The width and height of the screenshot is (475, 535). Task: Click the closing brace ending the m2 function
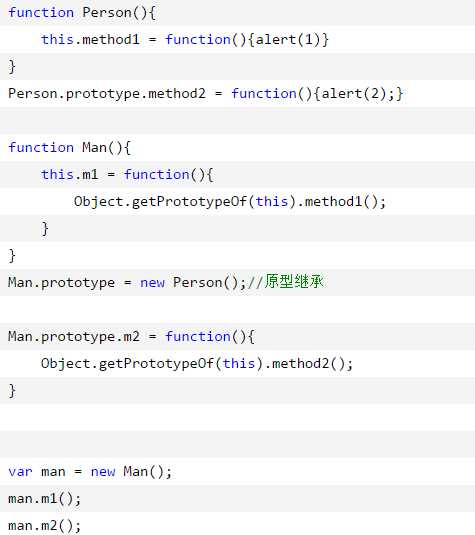point(12,391)
